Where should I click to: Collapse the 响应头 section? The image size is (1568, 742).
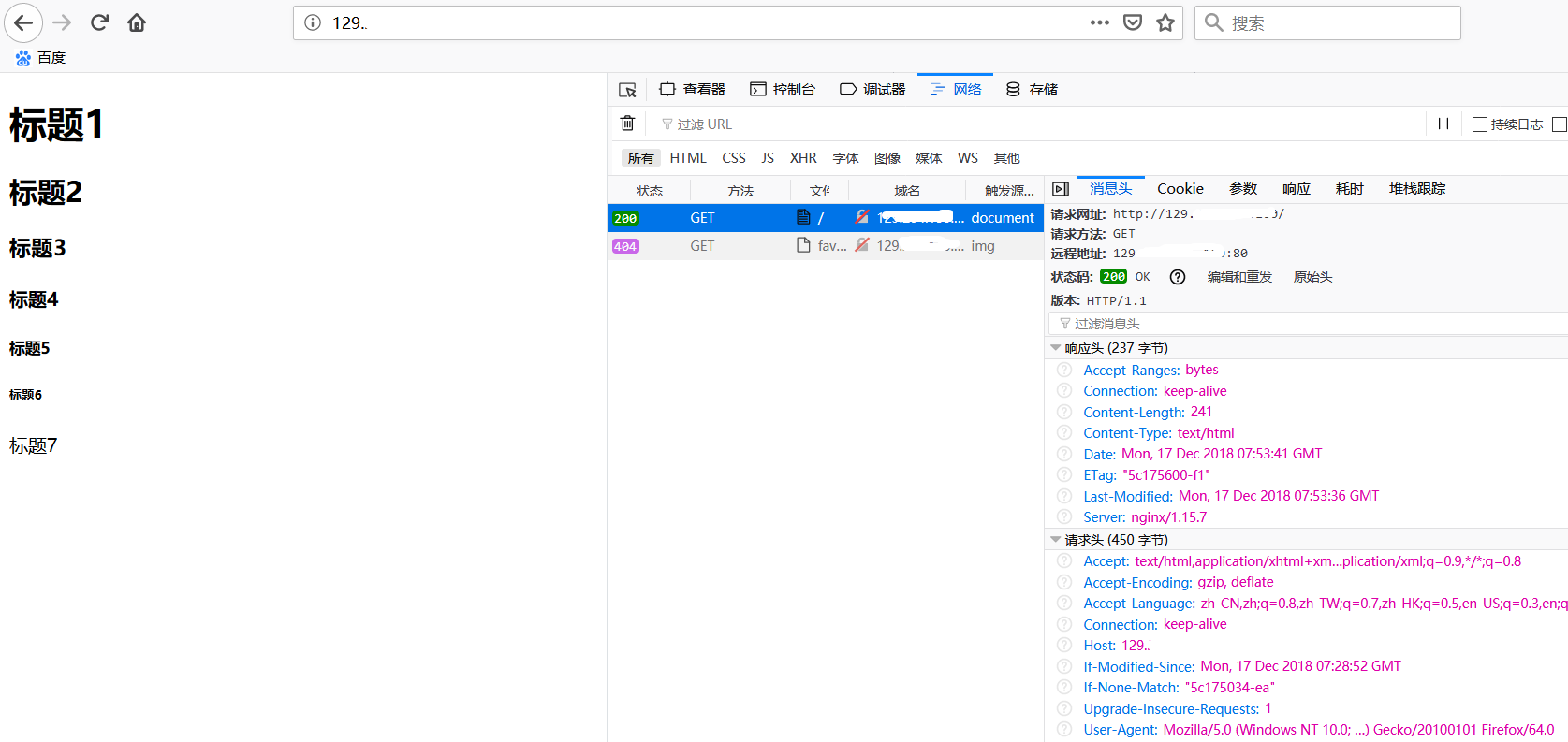click(x=1056, y=348)
